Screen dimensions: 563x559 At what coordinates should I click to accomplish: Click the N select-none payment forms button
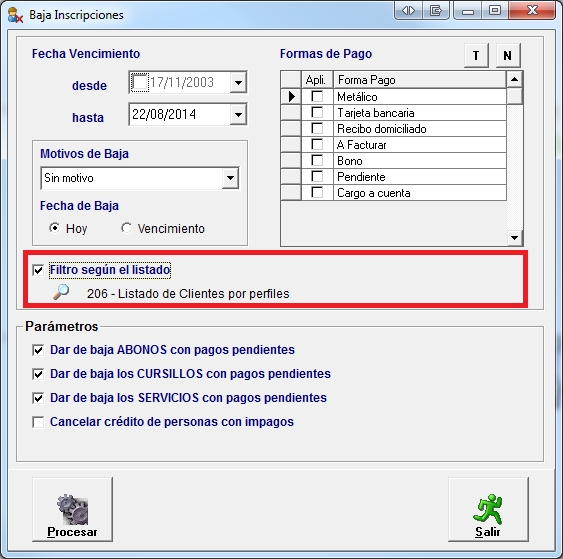point(508,56)
